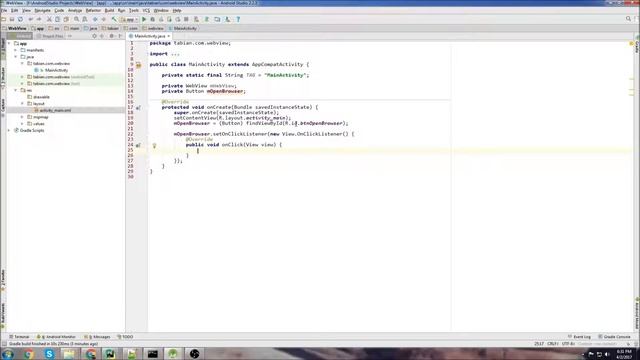
Task: Click the Stop square icon in toolbar
Action: (x=187, y=19)
